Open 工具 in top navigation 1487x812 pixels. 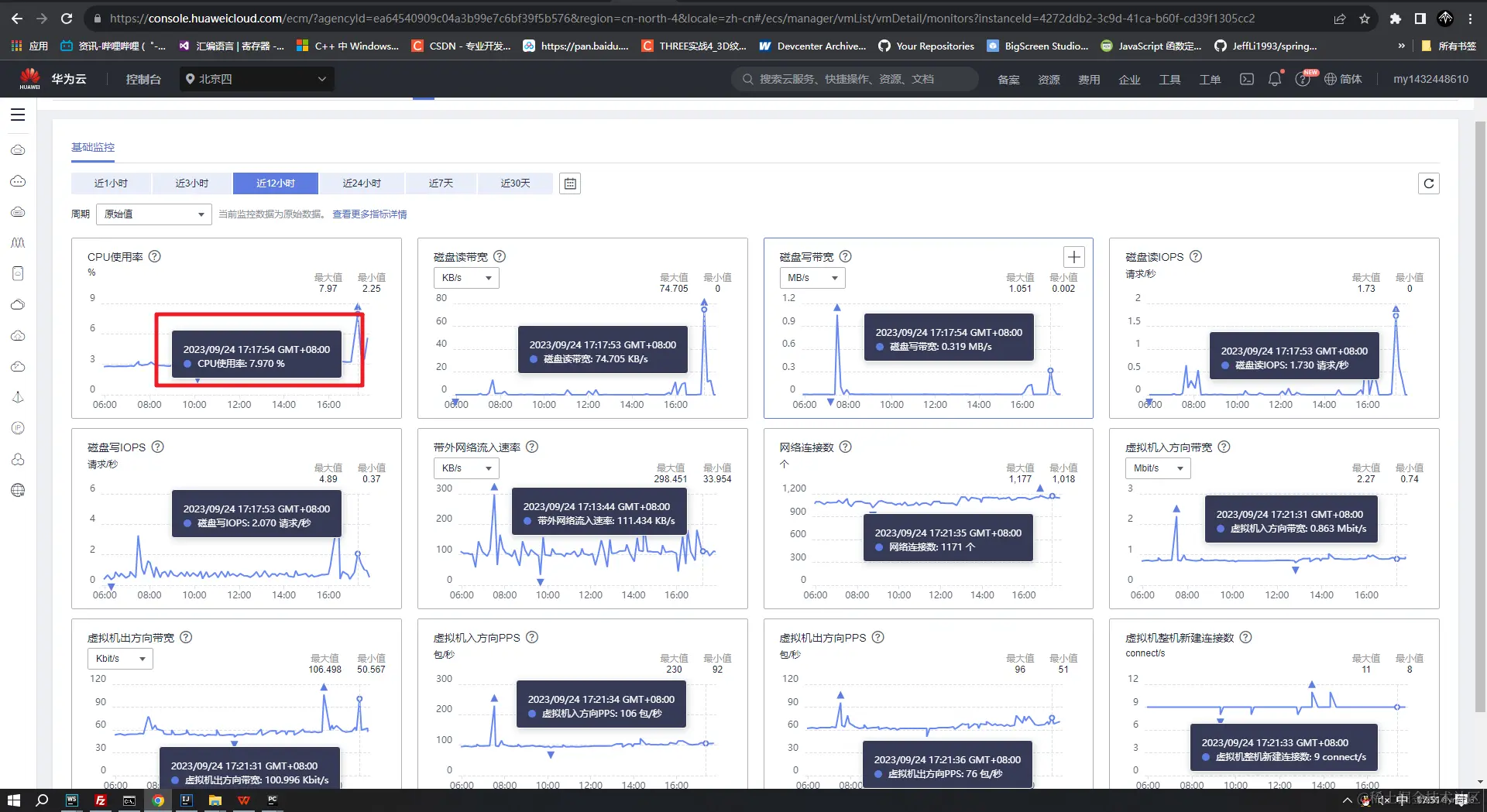[x=1169, y=79]
